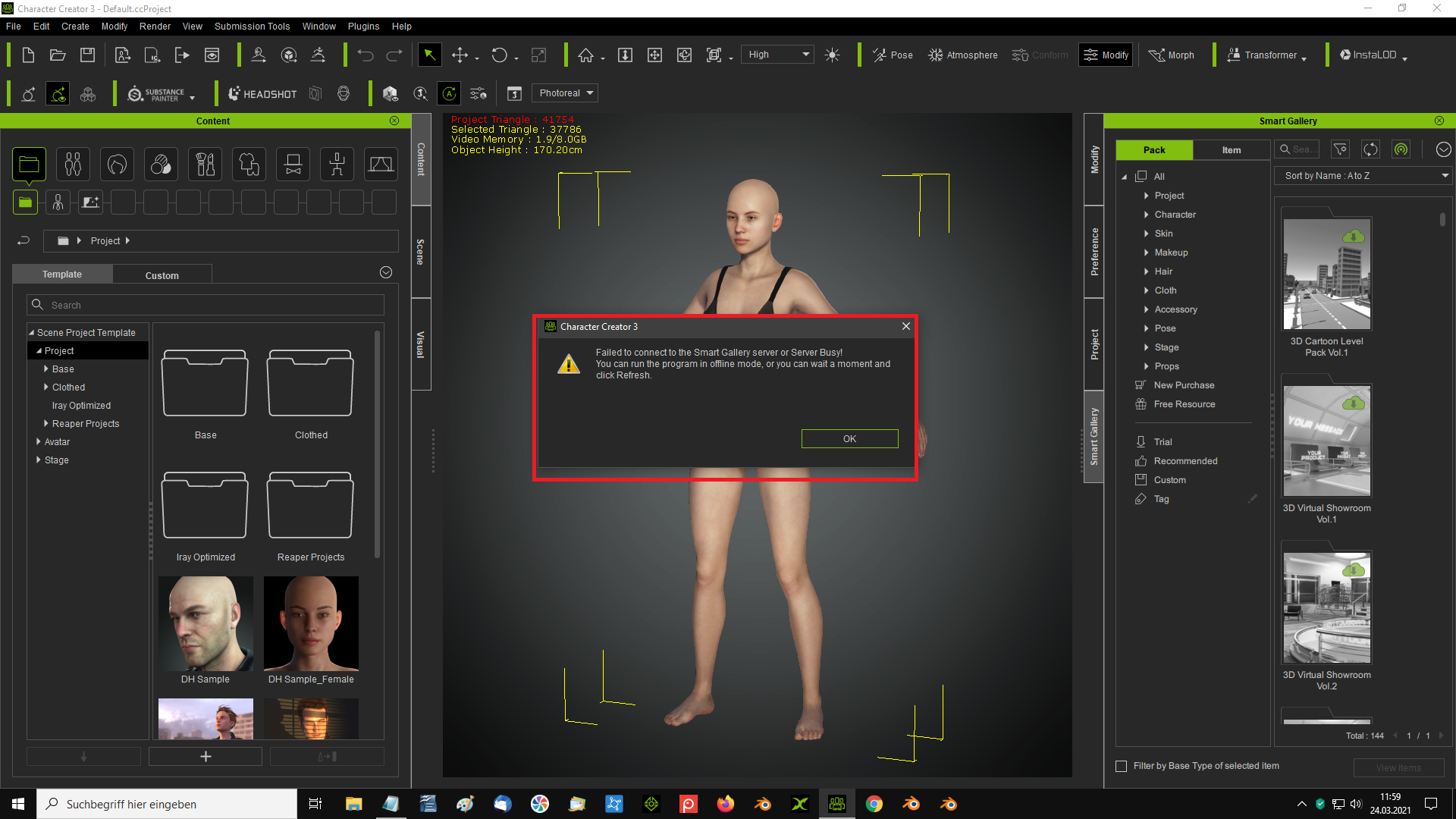
Task: Choose the Select arrow tool
Action: click(429, 55)
